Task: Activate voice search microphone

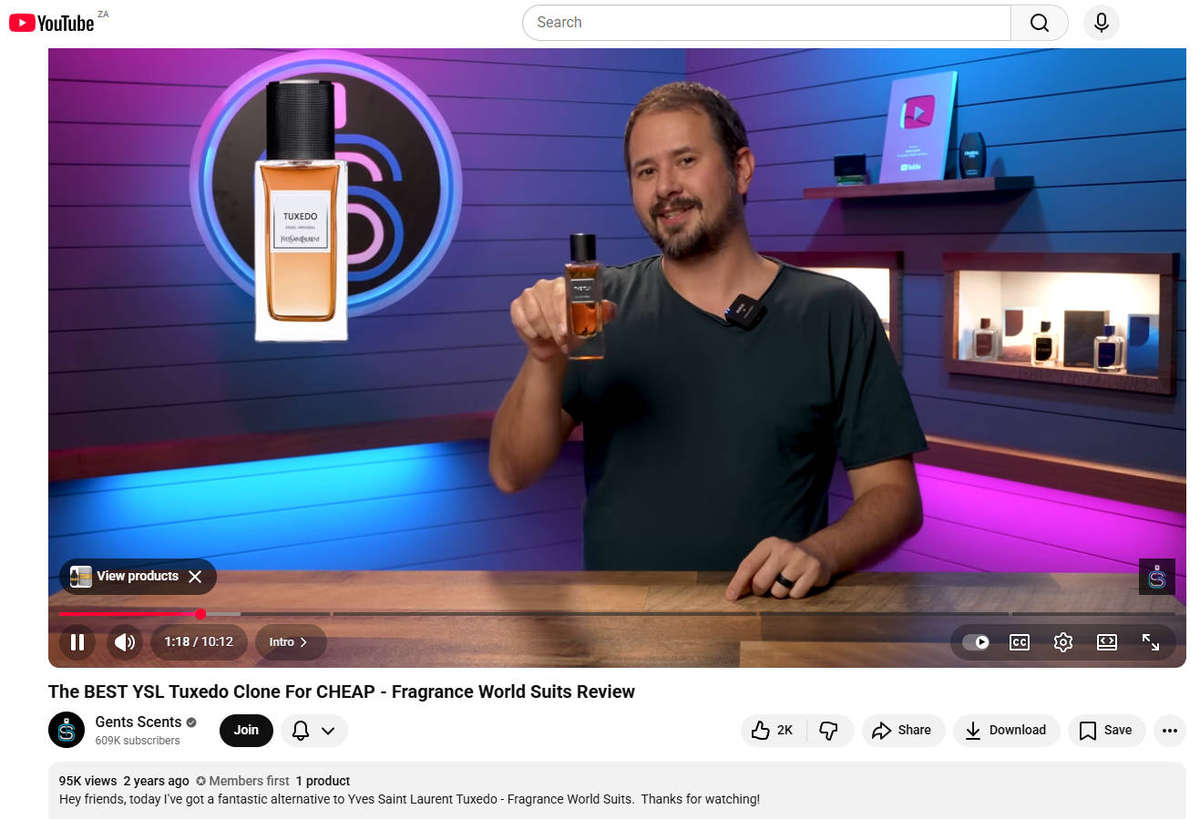Action: 1101,23
